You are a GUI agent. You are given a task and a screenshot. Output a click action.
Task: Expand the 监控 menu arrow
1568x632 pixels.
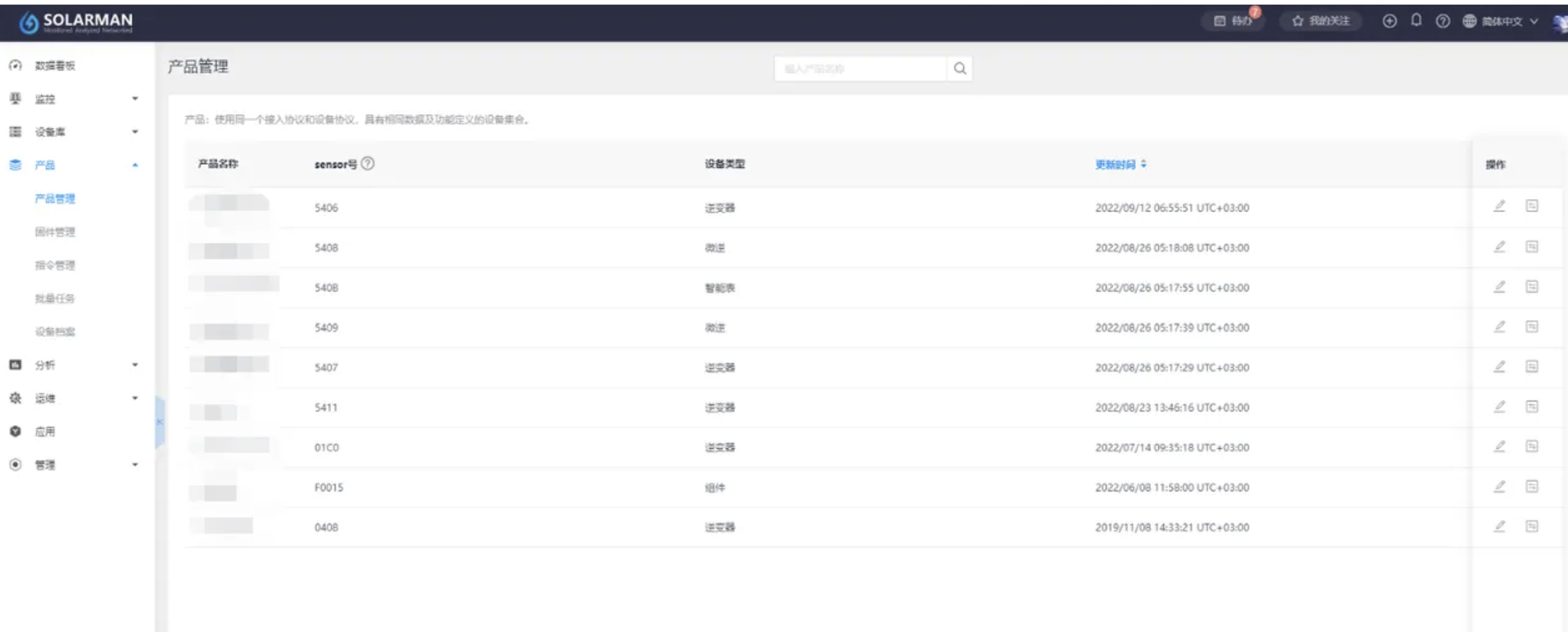[135, 99]
